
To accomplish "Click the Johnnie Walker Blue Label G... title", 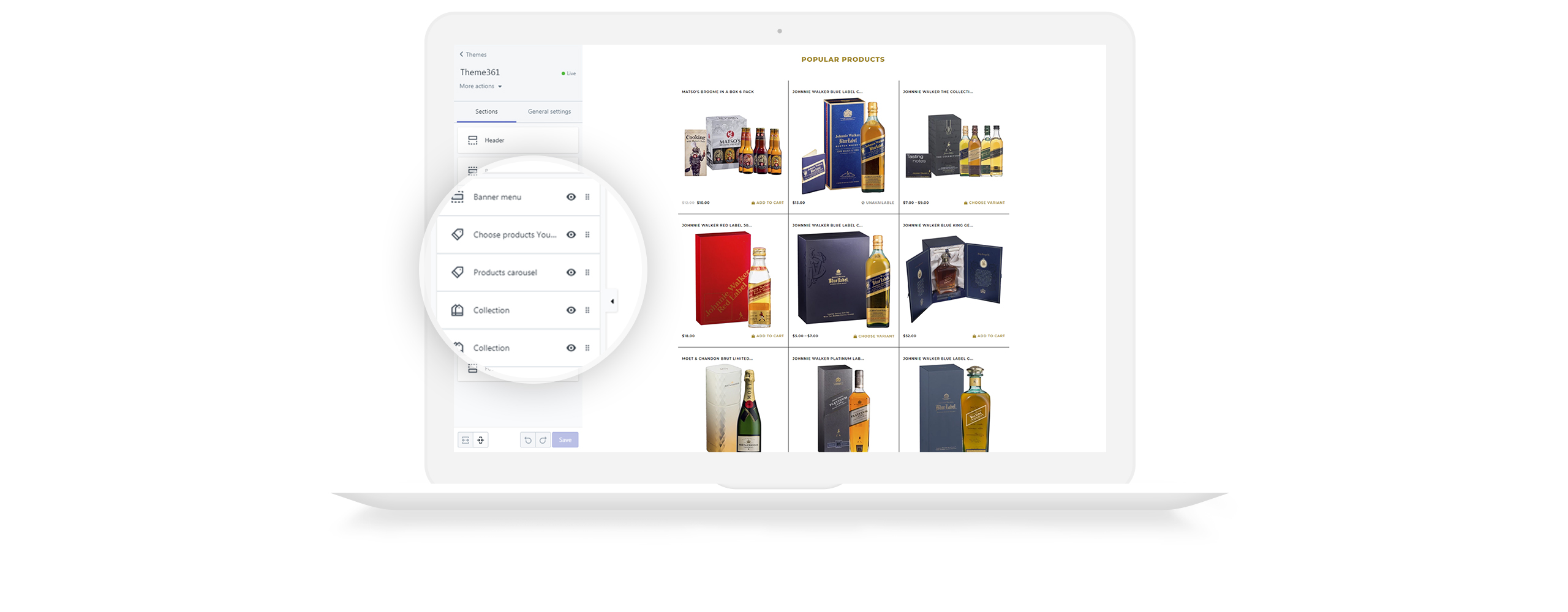I will (x=938, y=359).
